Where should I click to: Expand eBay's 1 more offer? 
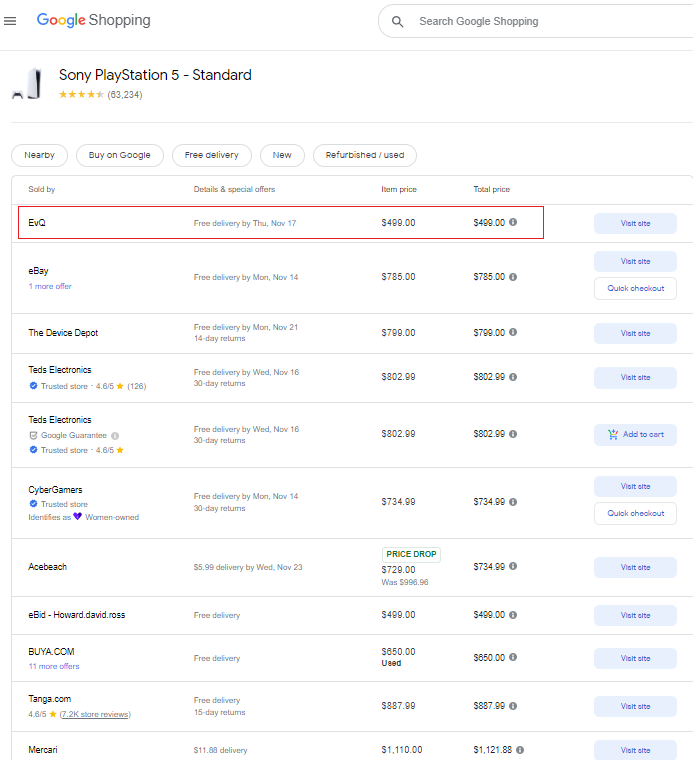click(x=50, y=286)
